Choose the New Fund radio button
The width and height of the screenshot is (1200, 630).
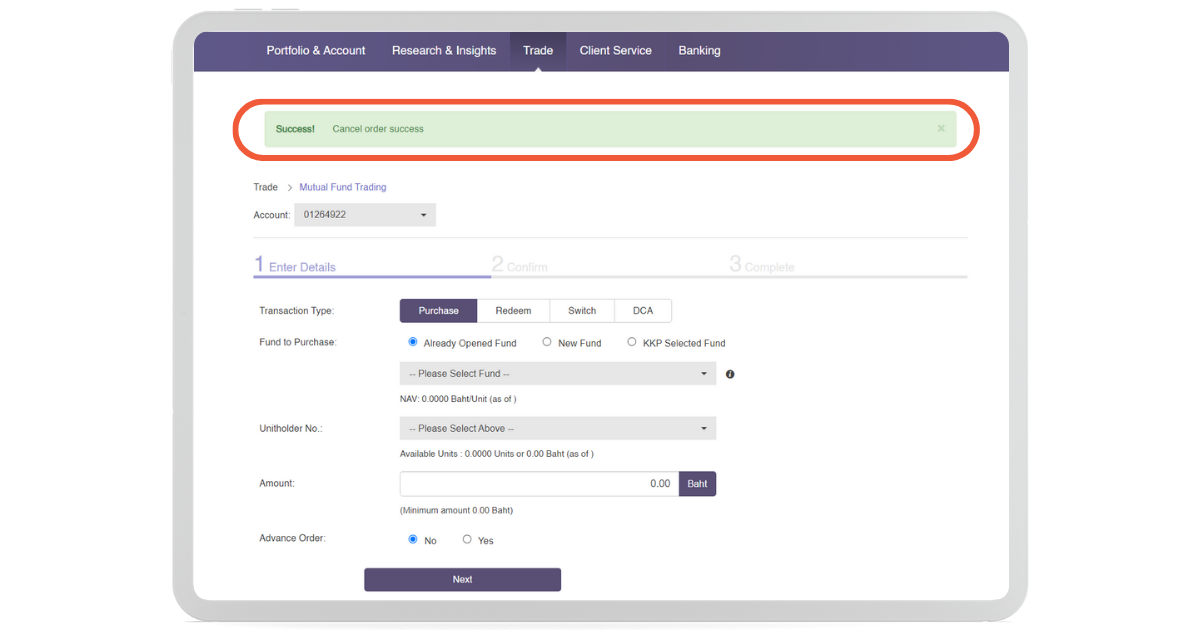tap(547, 342)
